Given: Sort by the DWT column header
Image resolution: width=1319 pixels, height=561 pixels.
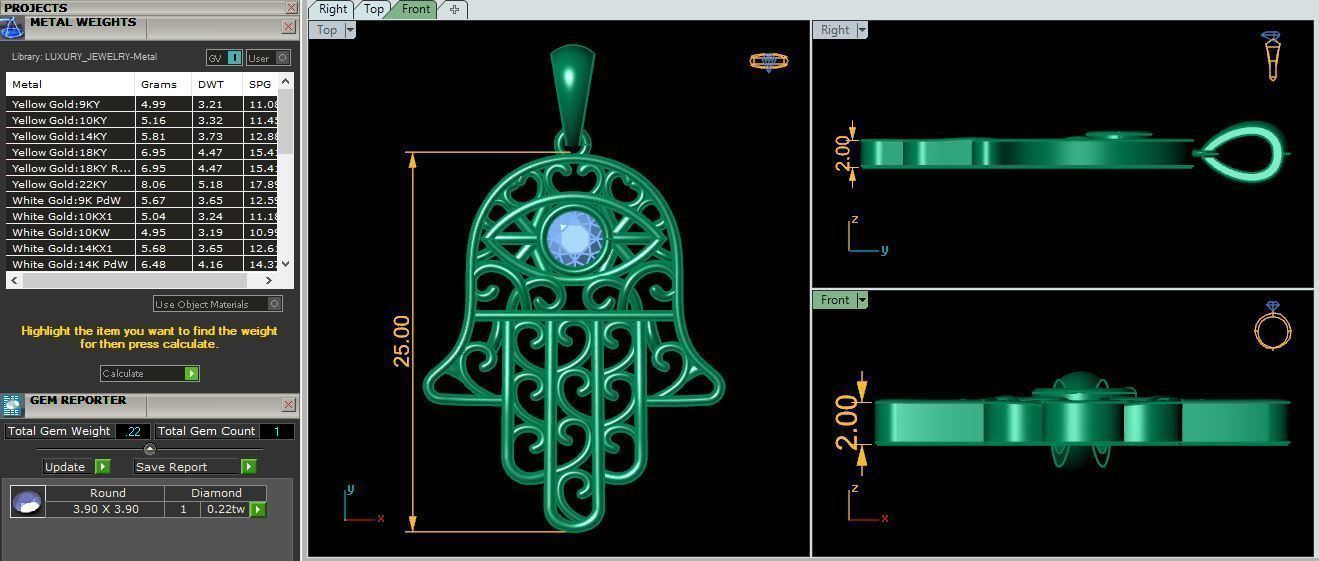Looking at the screenshot, I should tap(217, 84).
